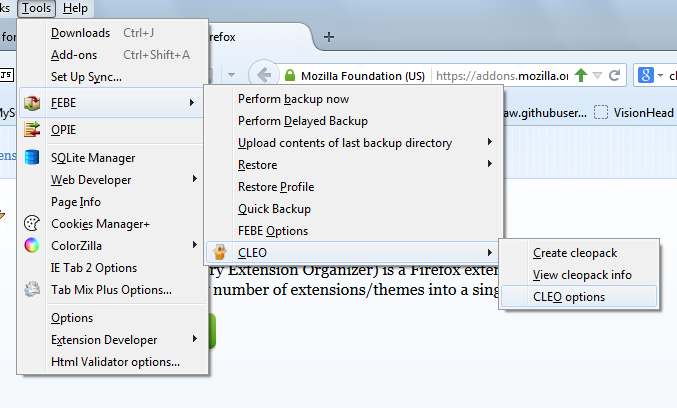This screenshot has width=677, height=408.
Task: Choose Perform backup now
Action: pyautogui.click(x=293, y=99)
